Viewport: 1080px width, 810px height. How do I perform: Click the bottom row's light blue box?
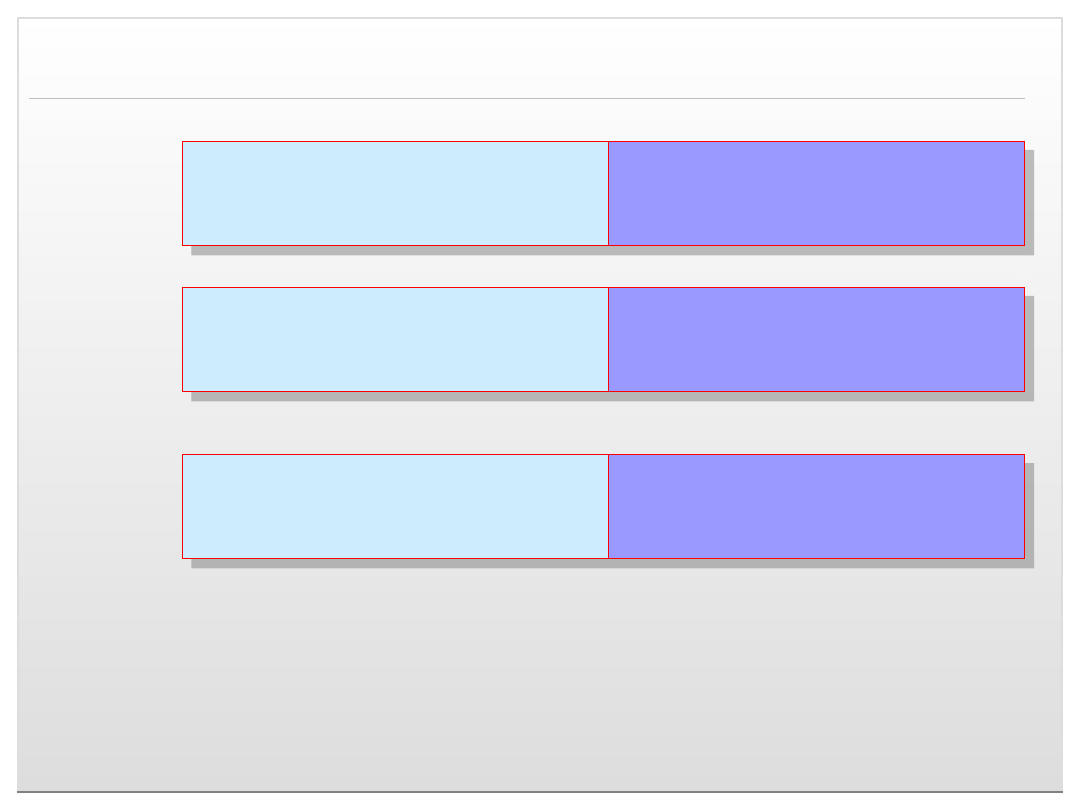coord(395,506)
